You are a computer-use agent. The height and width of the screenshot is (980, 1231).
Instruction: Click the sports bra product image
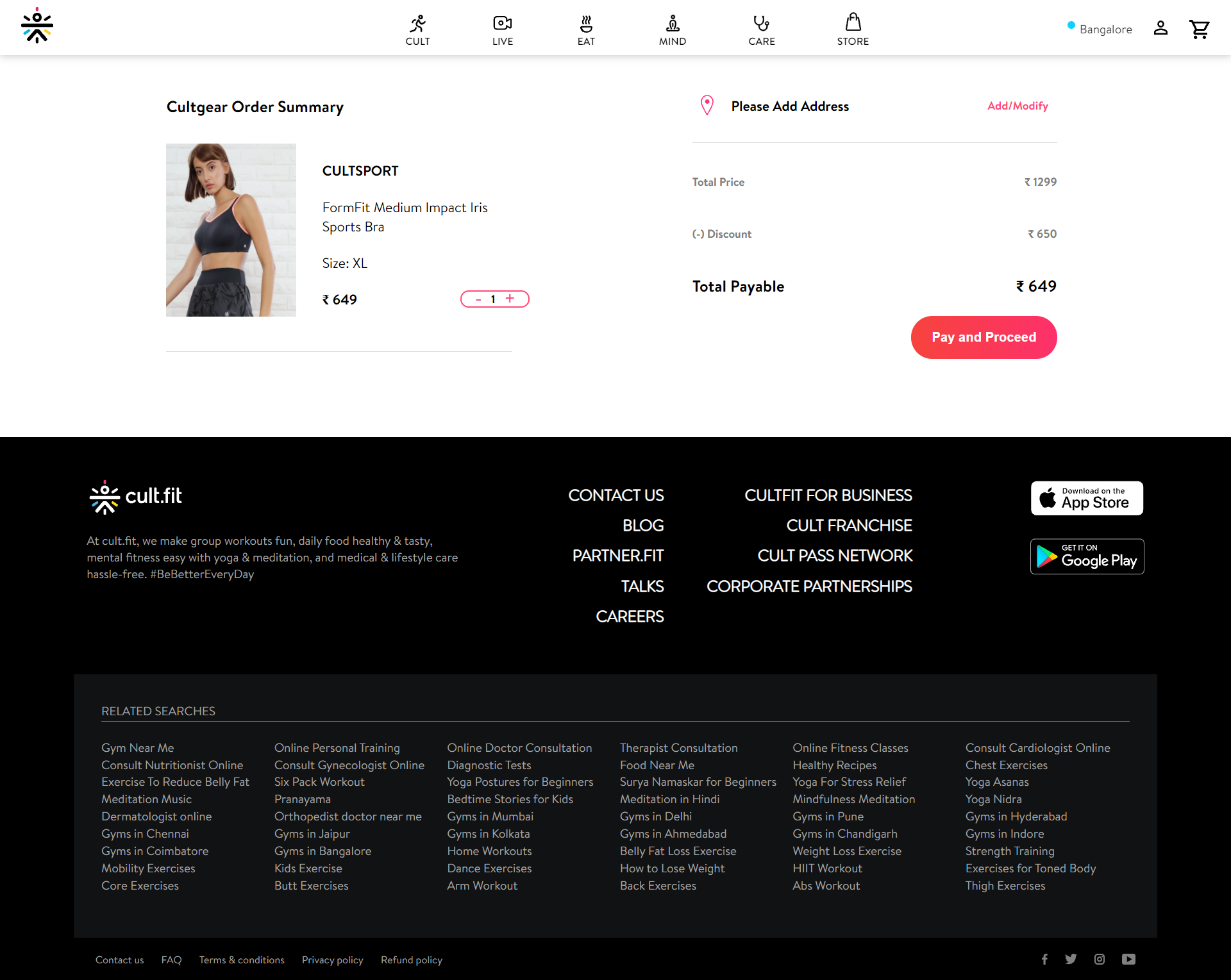231,230
